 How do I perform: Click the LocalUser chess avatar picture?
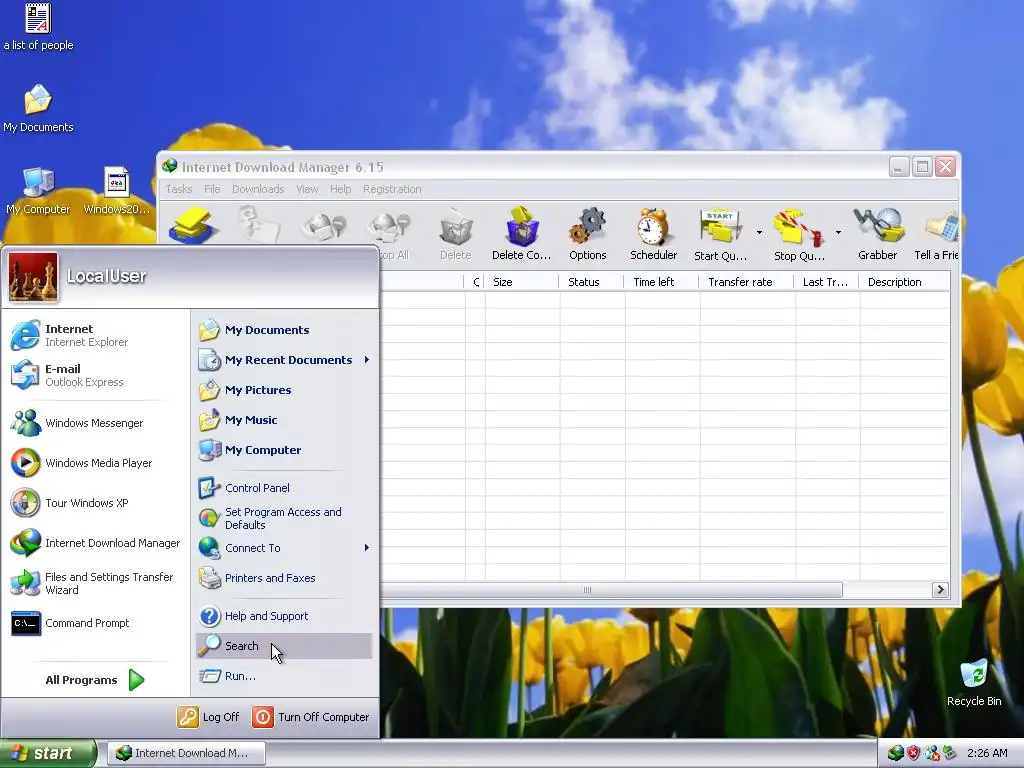pyautogui.click(x=33, y=277)
